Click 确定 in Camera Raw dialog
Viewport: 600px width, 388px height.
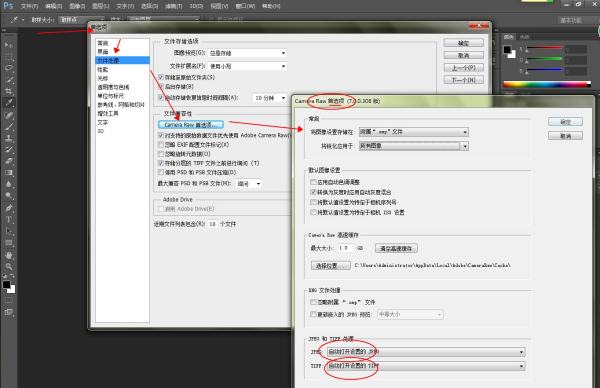click(x=566, y=122)
